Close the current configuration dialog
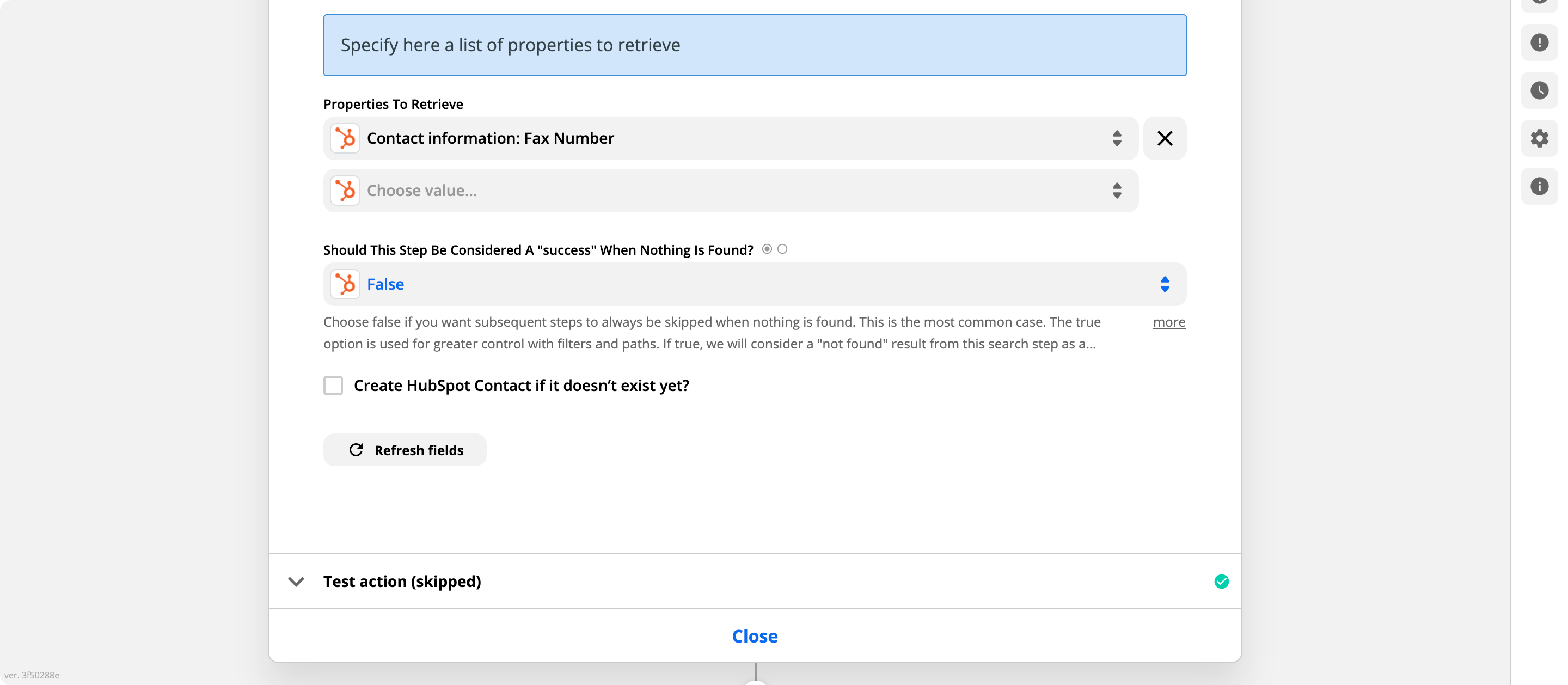This screenshot has width=1568, height=685. coord(755,635)
